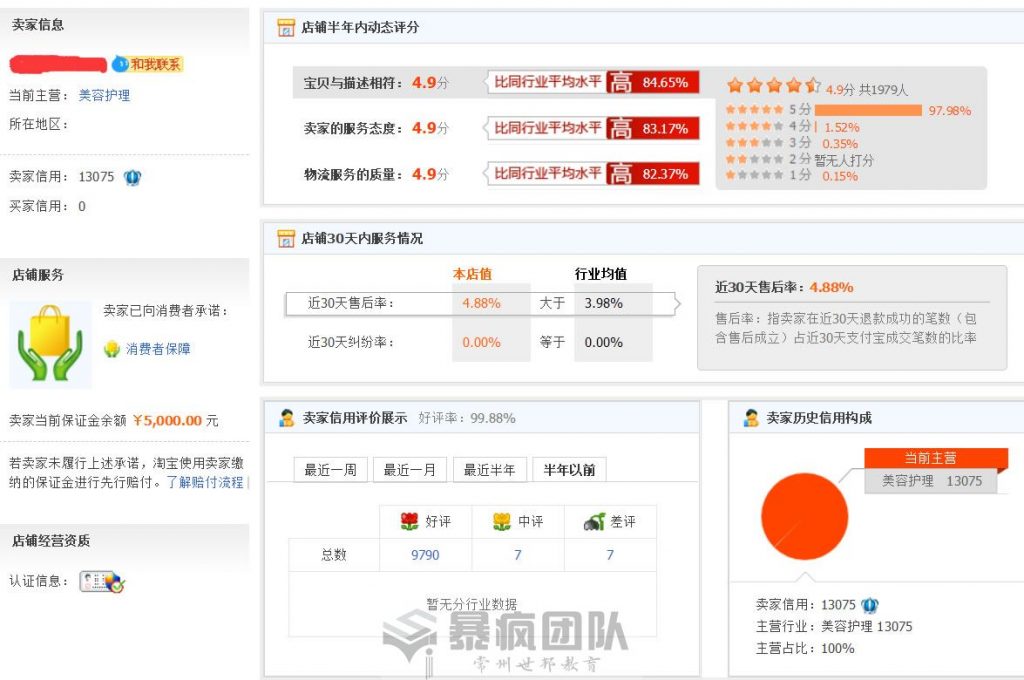The image size is (1024, 680).
Task: Click the person icon beside 卖家信用评价展示
Action: 287,418
